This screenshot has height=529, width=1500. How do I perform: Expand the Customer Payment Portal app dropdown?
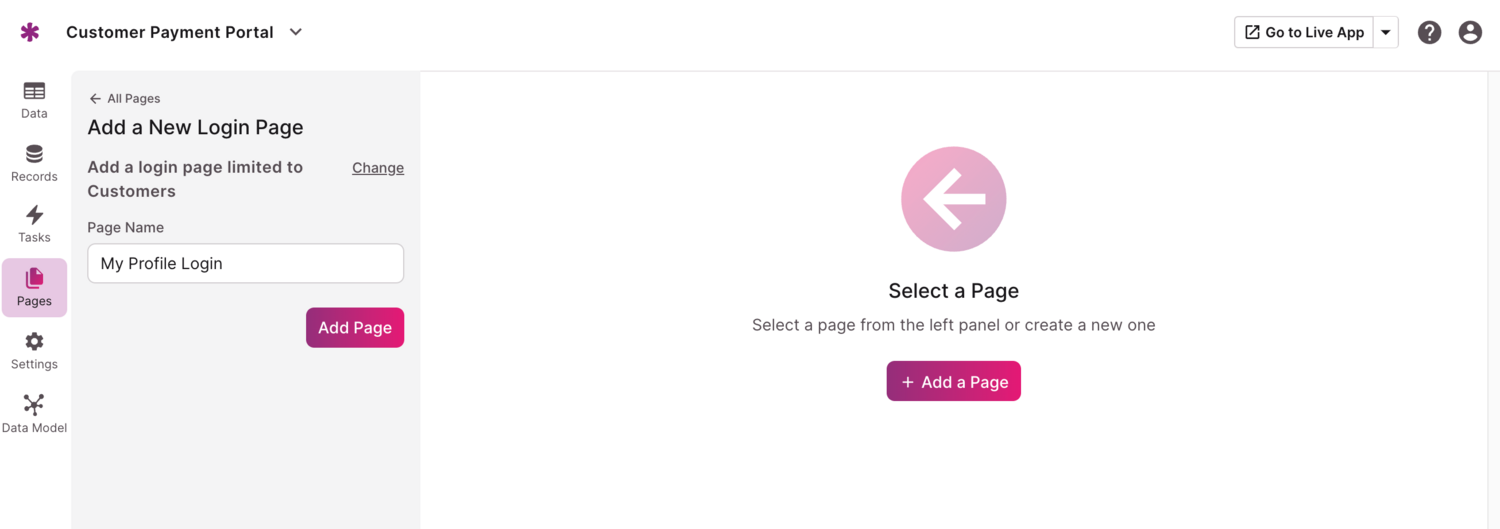[296, 32]
